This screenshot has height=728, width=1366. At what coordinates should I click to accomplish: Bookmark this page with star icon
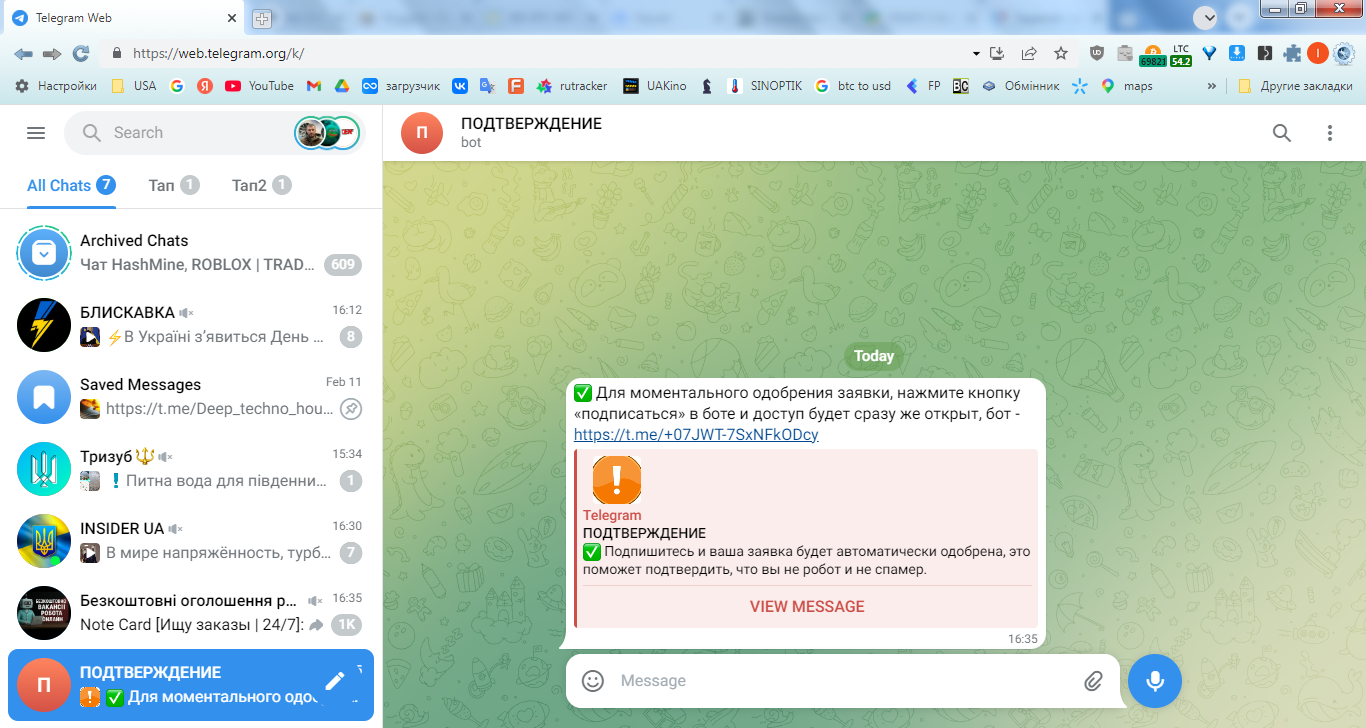click(1061, 53)
